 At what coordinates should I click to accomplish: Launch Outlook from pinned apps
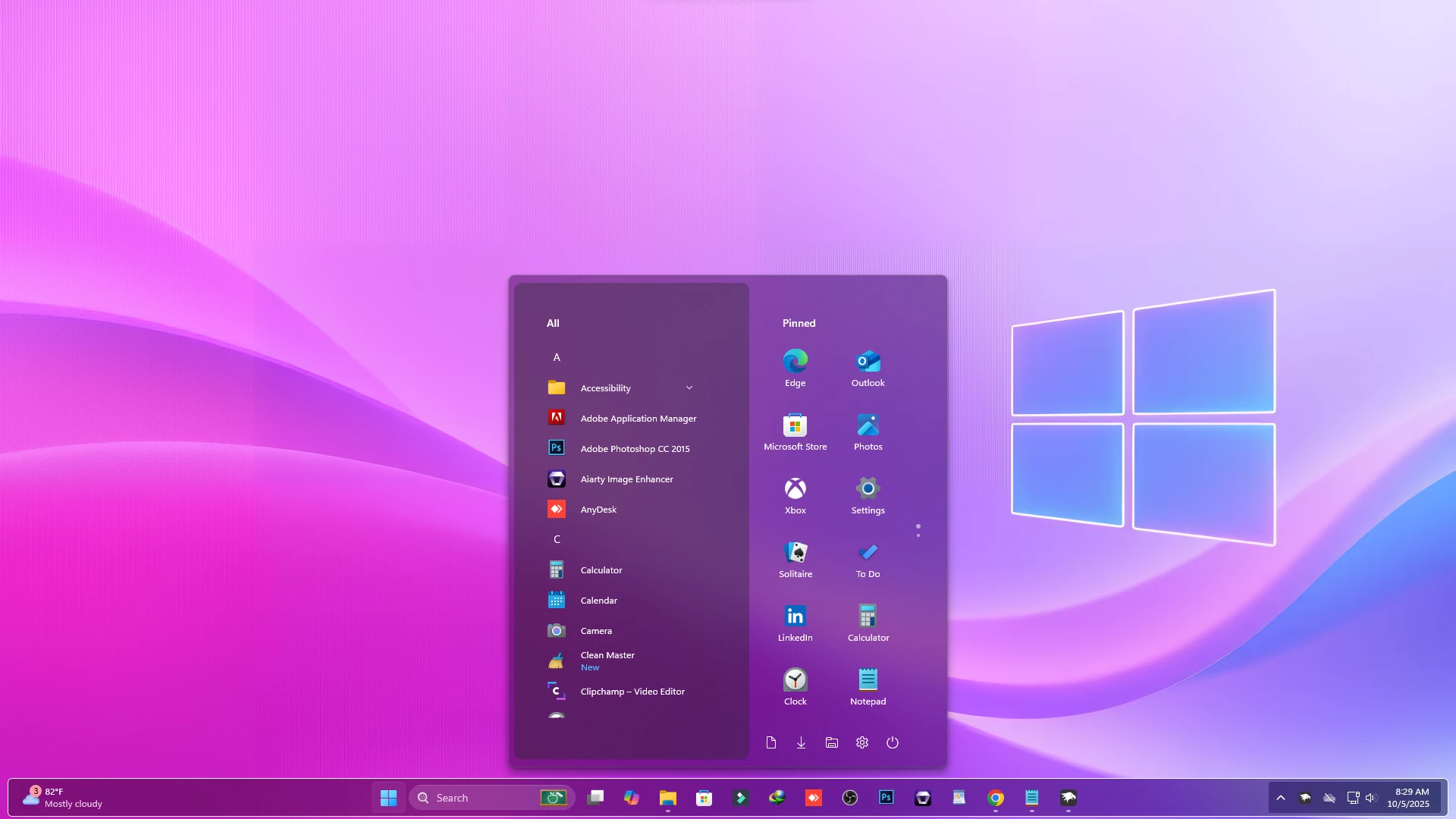click(x=868, y=368)
